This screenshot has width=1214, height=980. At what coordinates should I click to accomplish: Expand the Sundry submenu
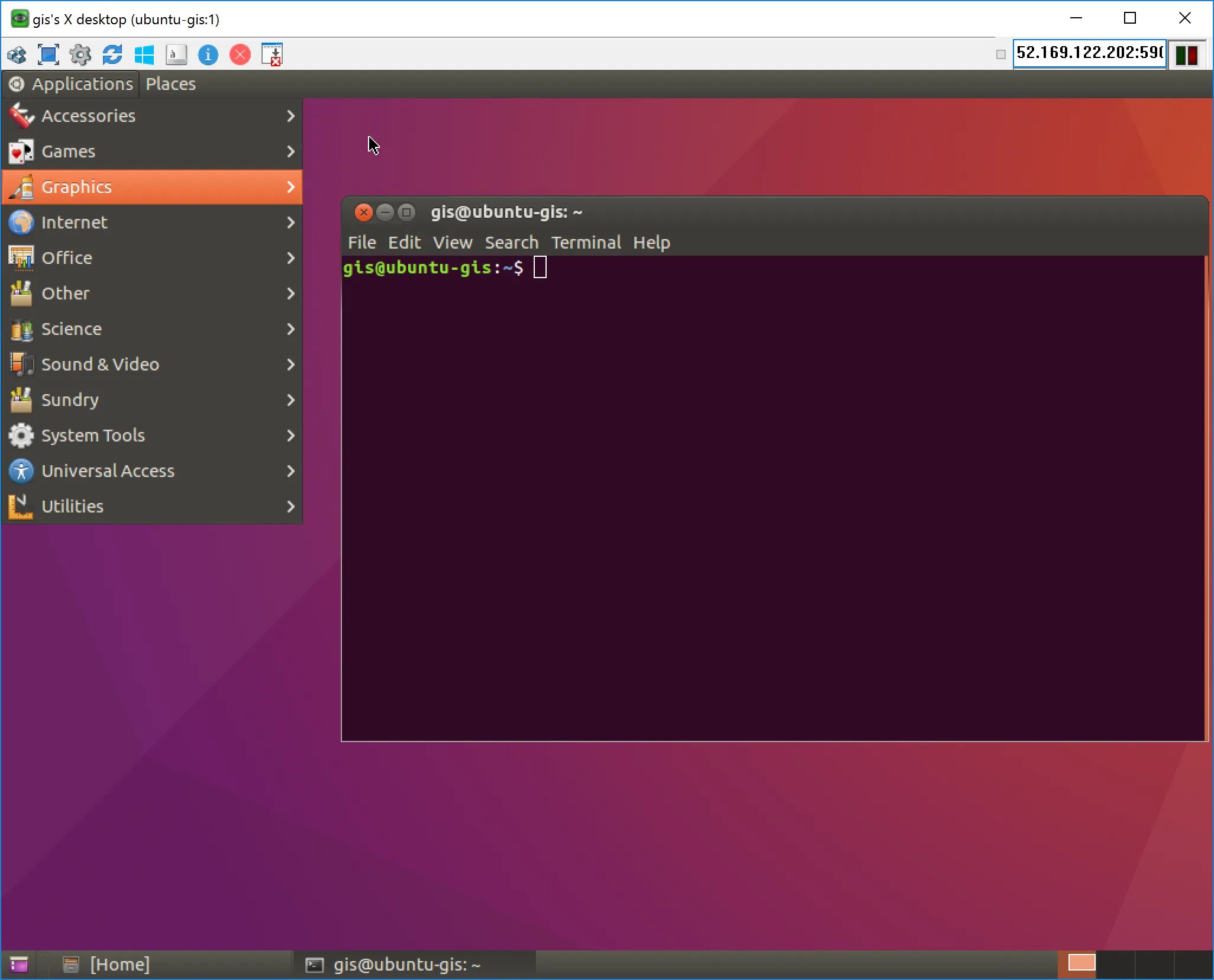pos(153,400)
